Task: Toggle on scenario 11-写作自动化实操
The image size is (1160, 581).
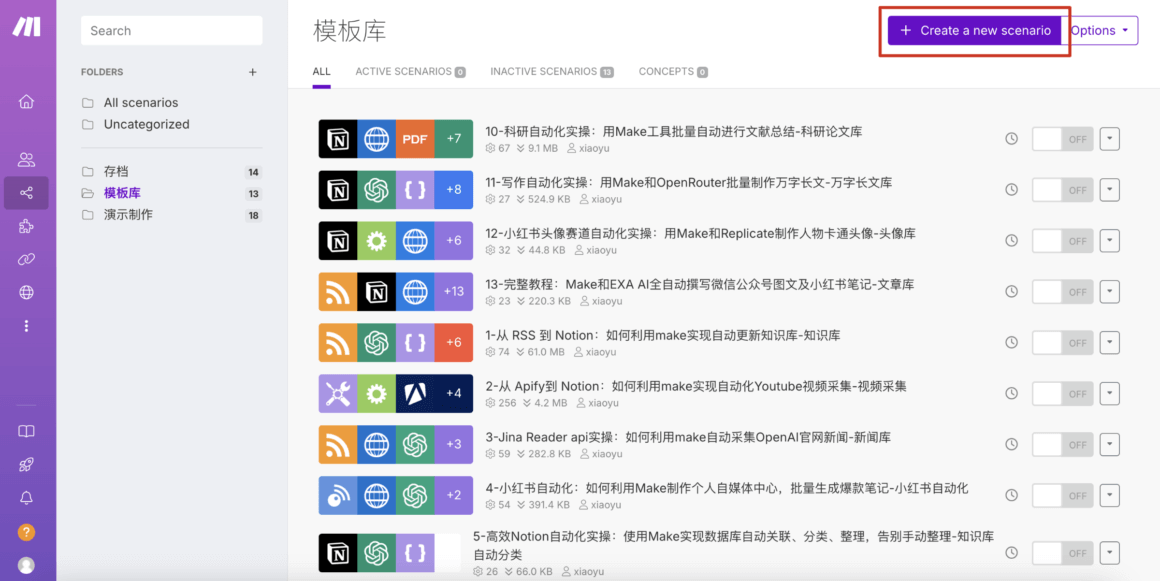Action: pos(1062,190)
